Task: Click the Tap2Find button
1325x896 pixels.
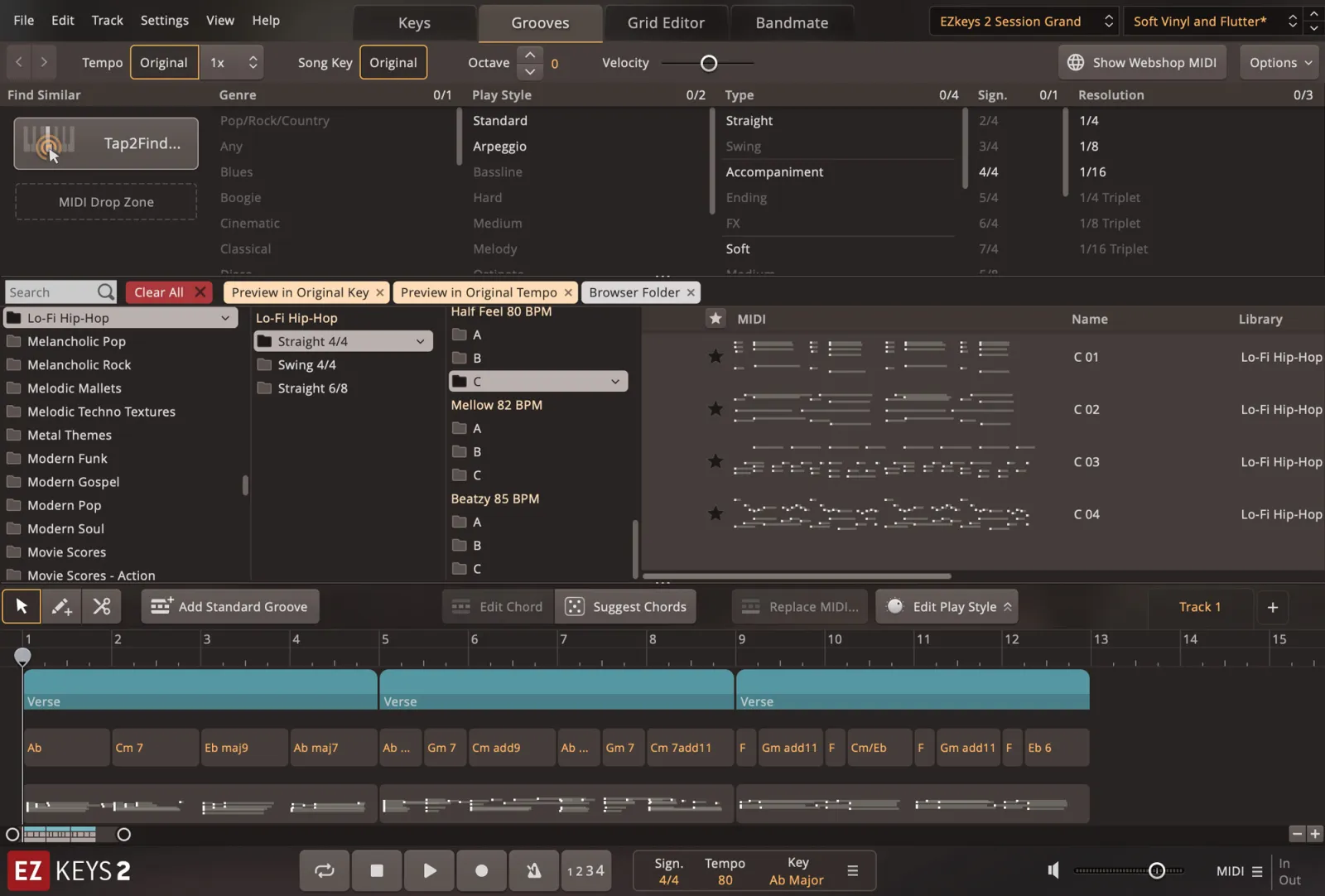Action: coord(106,143)
